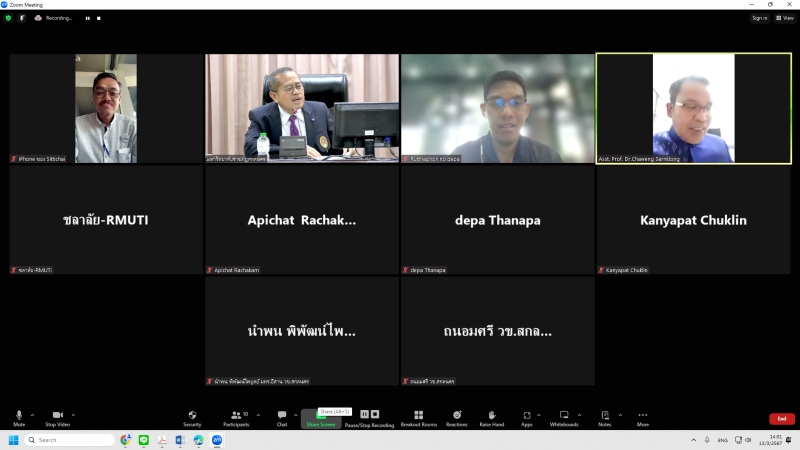
Task: Stop video camera
Action: (x=57, y=416)
